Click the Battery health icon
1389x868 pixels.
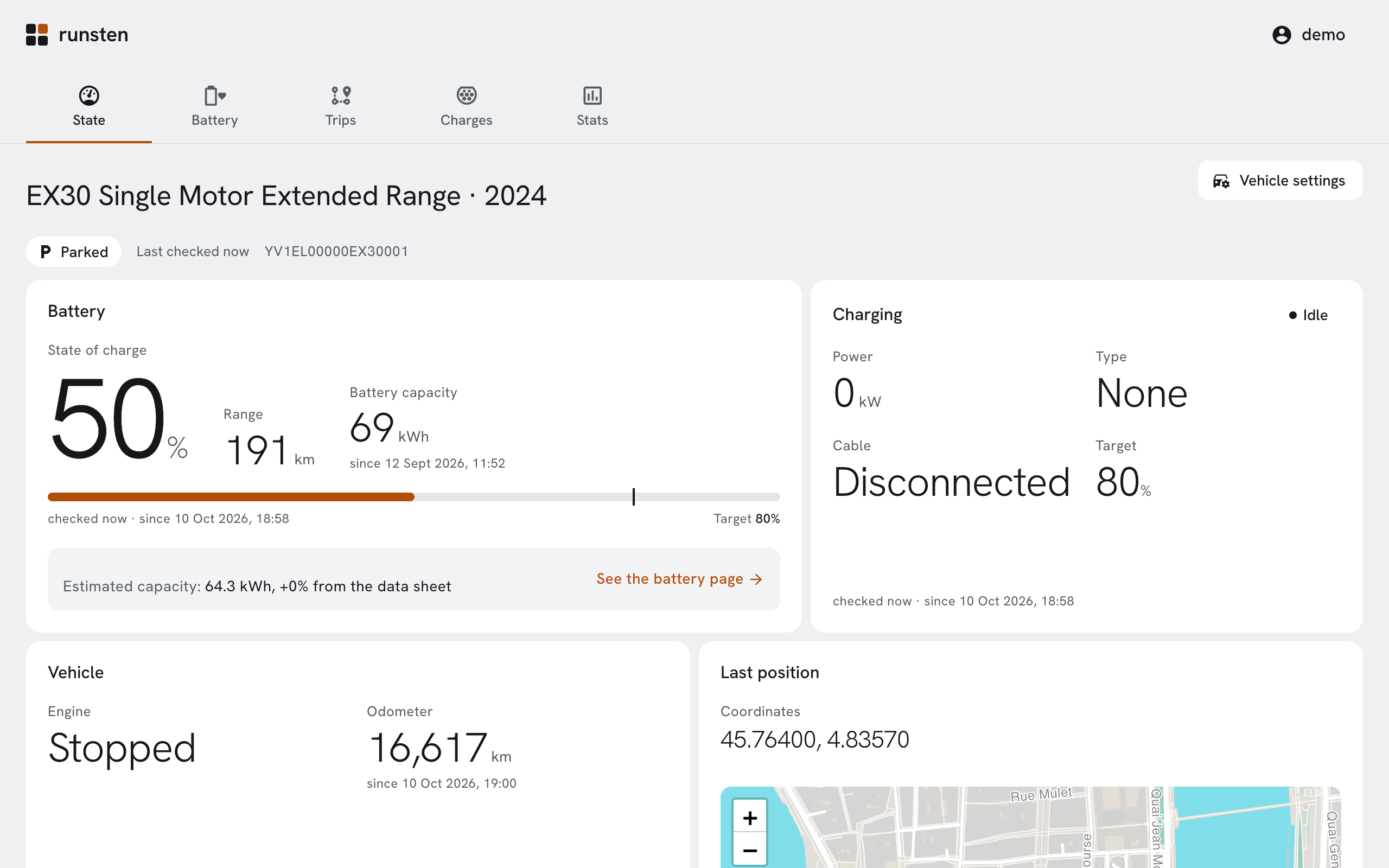[215, 95]
